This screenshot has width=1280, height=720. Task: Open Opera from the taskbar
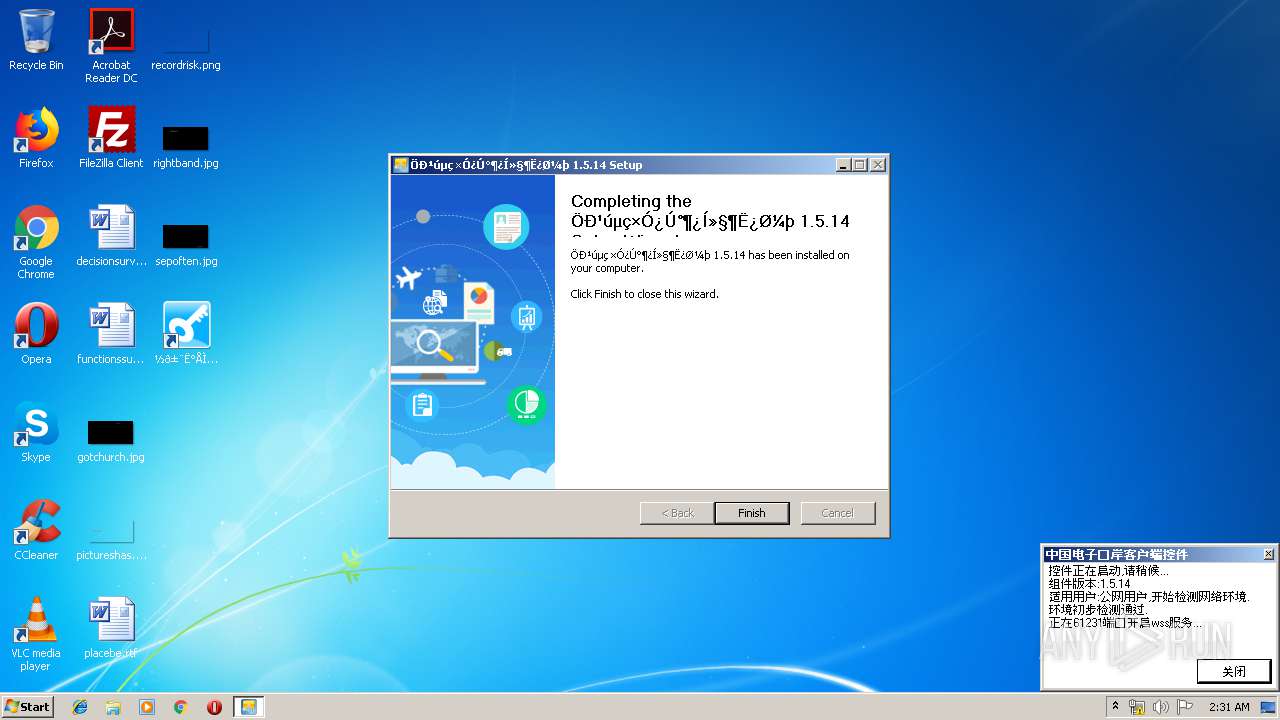(x=214, y=707)
